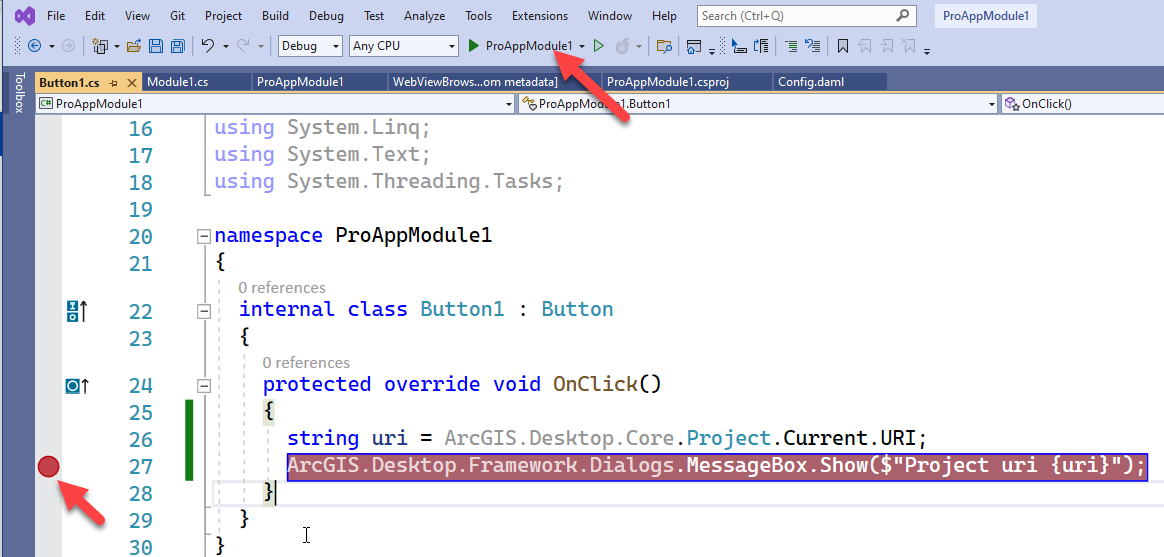Open the Any CPU platform dropdown
This screenshot has width=1164, height=557.
click(404, 46)
